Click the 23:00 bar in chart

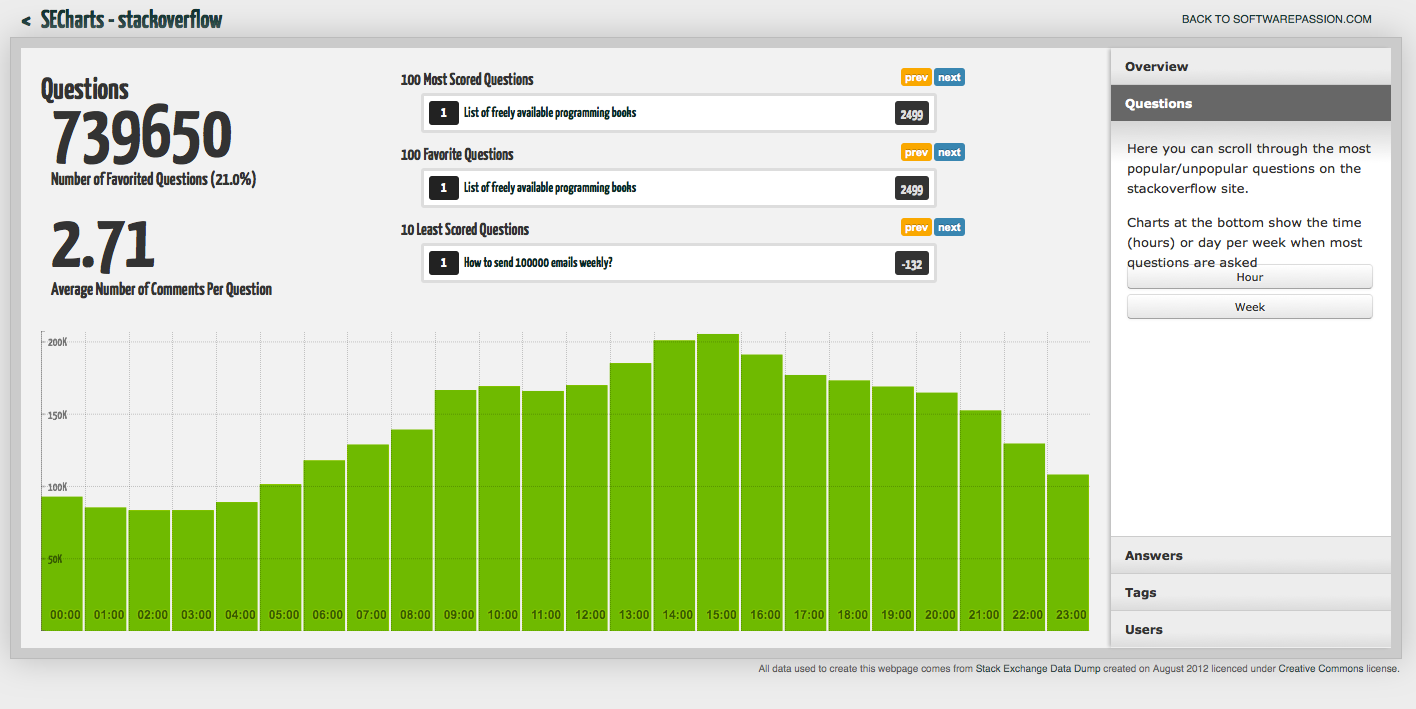click(1068, 552)
